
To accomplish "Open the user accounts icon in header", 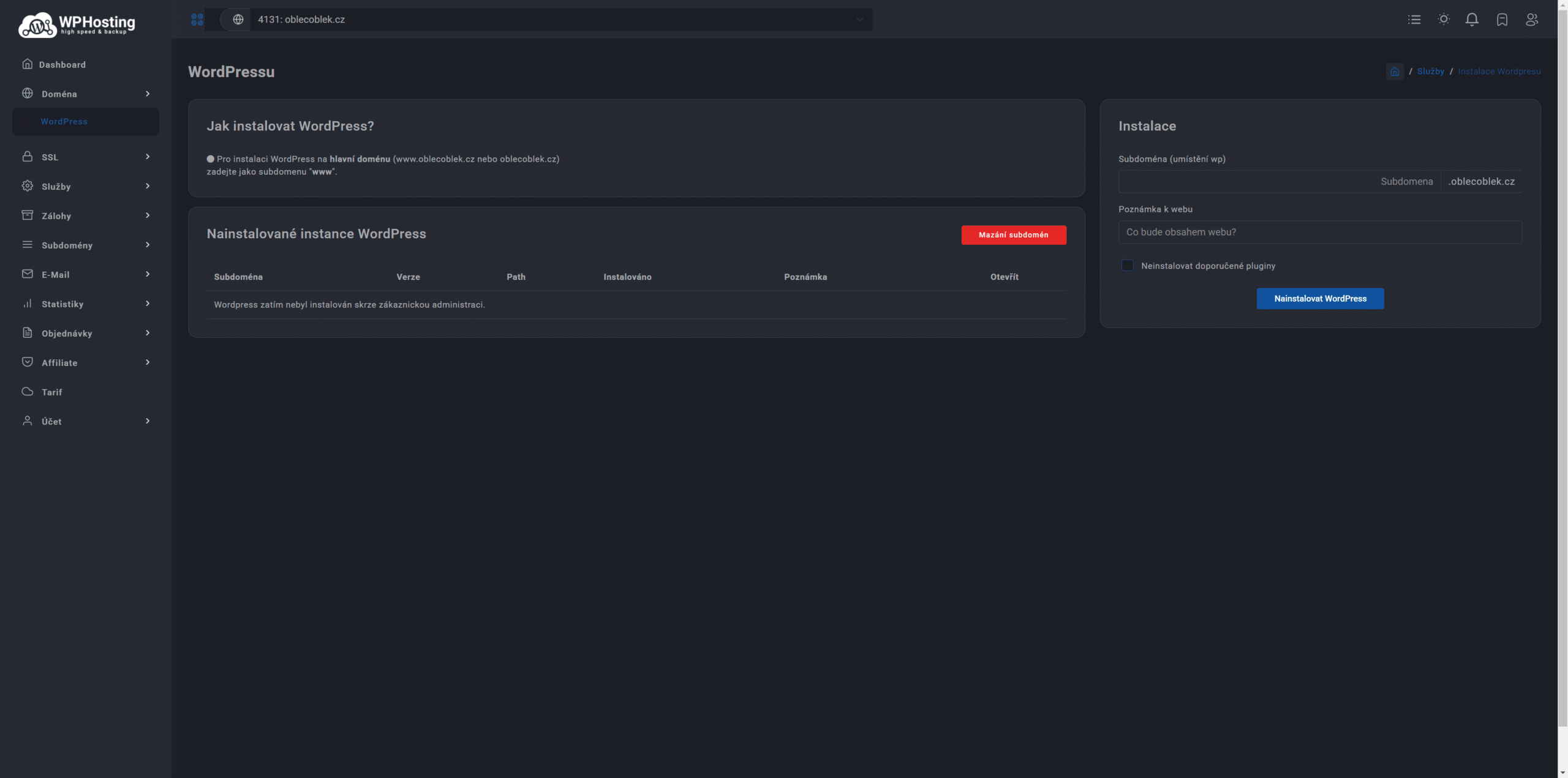I will pyautogui.click(x=1532, y=20).
